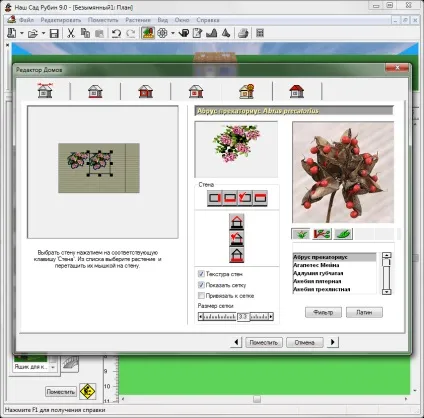Expand the new file dropdown arrow
Viewport: 424px width, 418px height.
click(22, 33)
